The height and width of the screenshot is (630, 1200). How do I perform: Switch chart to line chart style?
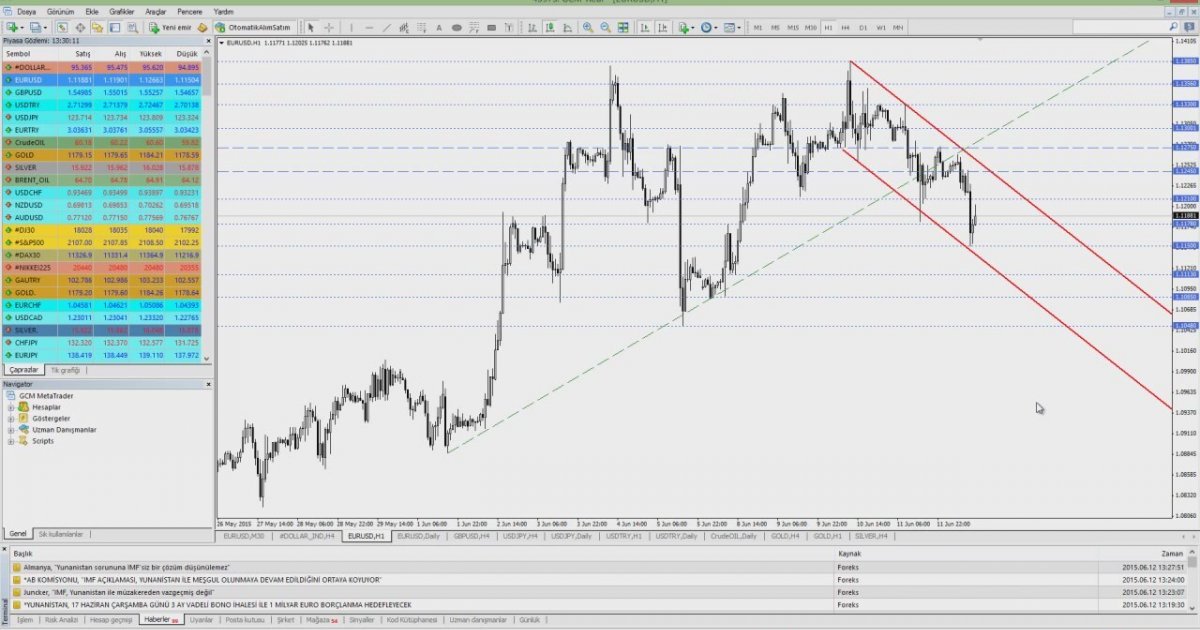click(x=567, y=27)
